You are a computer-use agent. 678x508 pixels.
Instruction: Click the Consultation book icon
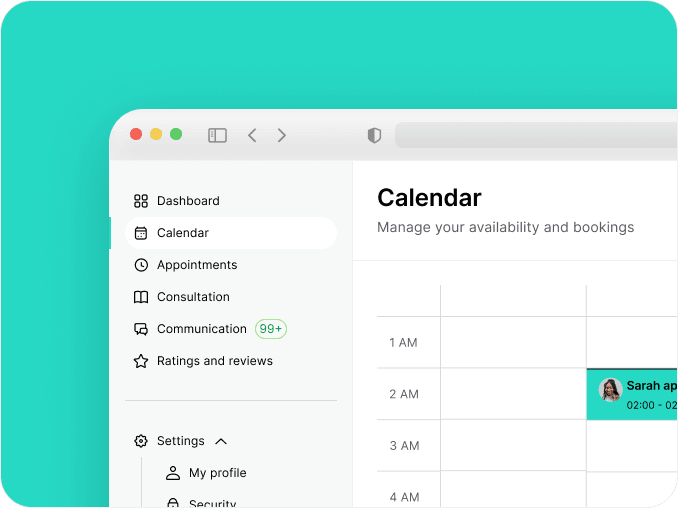tap(141, 297)
